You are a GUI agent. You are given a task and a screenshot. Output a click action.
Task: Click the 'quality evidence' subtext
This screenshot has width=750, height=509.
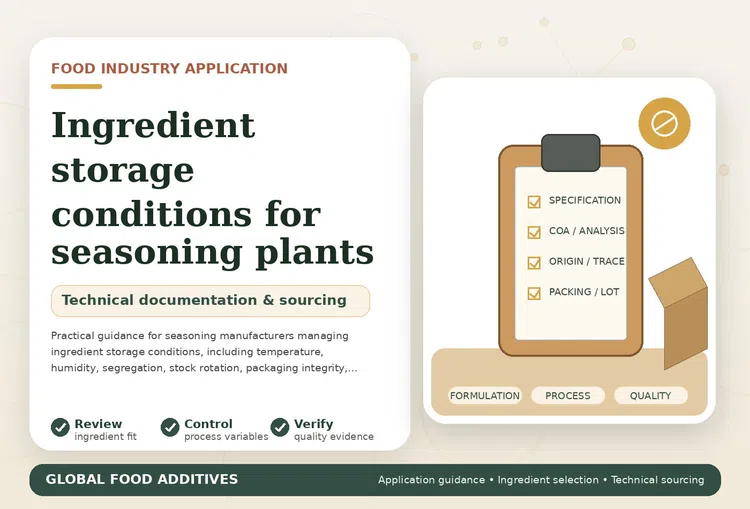pos(334,436)
